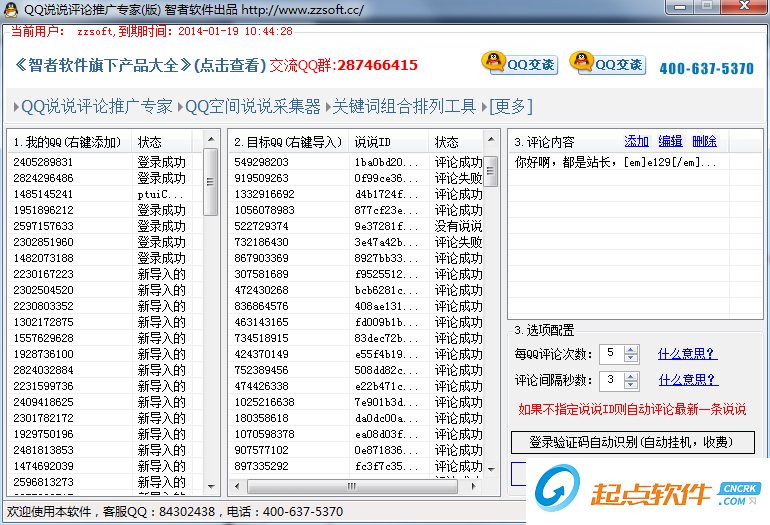This screenshot has width=770, height=525.
Task: Click 说说ID cell 1ba0bd20...
Action: click(x=386, y=162)
